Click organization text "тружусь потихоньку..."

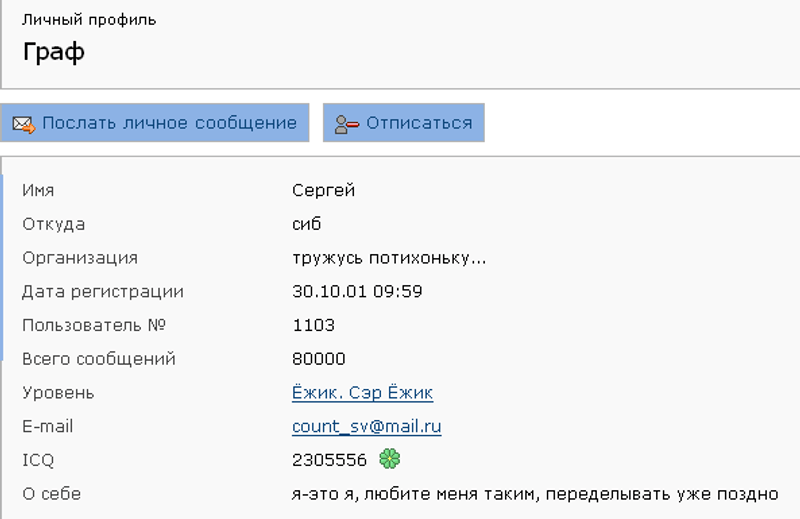(x=389, y=258)
